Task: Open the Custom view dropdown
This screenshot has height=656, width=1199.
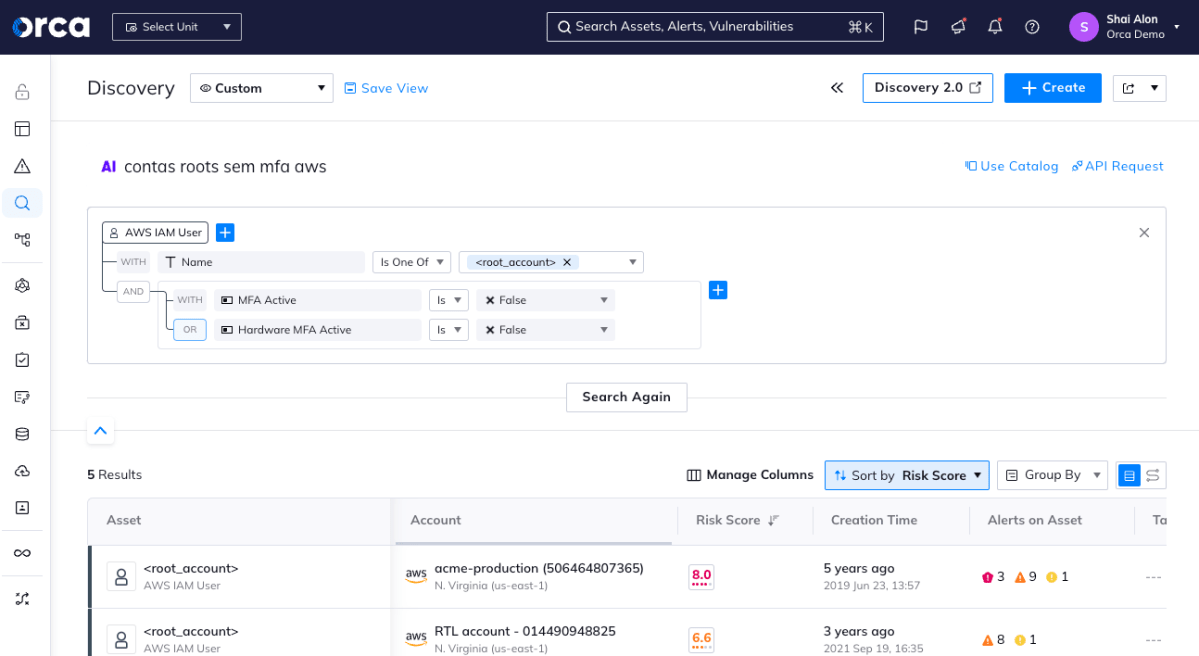Action: pos(262,88)
